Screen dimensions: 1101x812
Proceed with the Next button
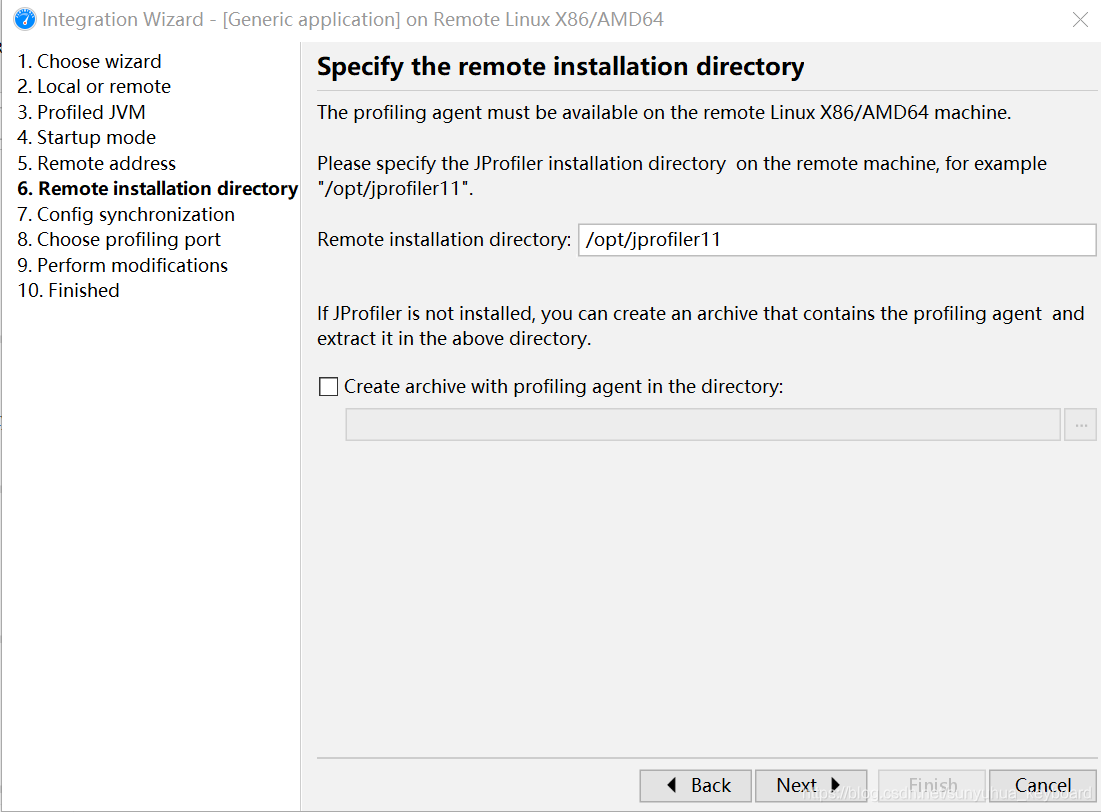(811, 785)
